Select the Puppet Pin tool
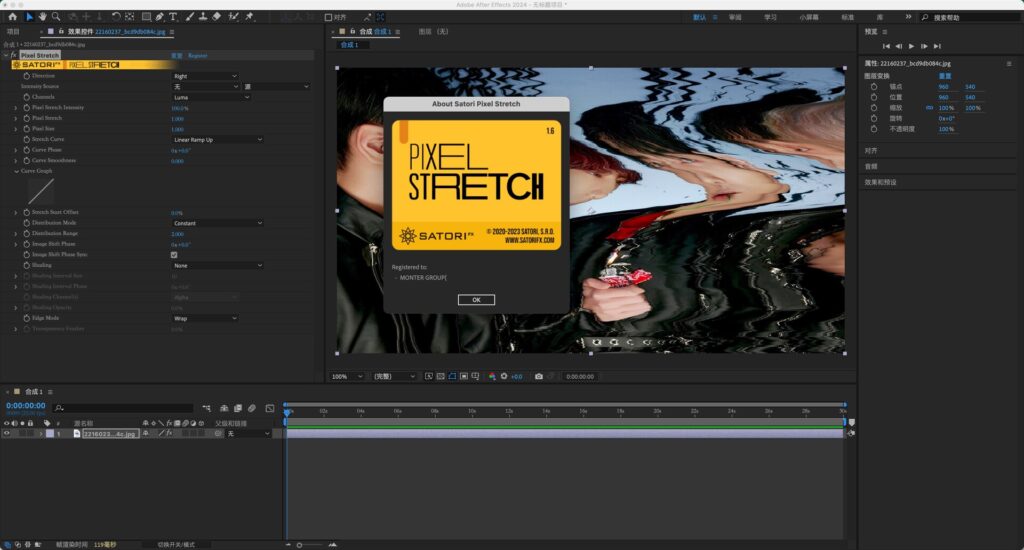 [x=249, y=17]
